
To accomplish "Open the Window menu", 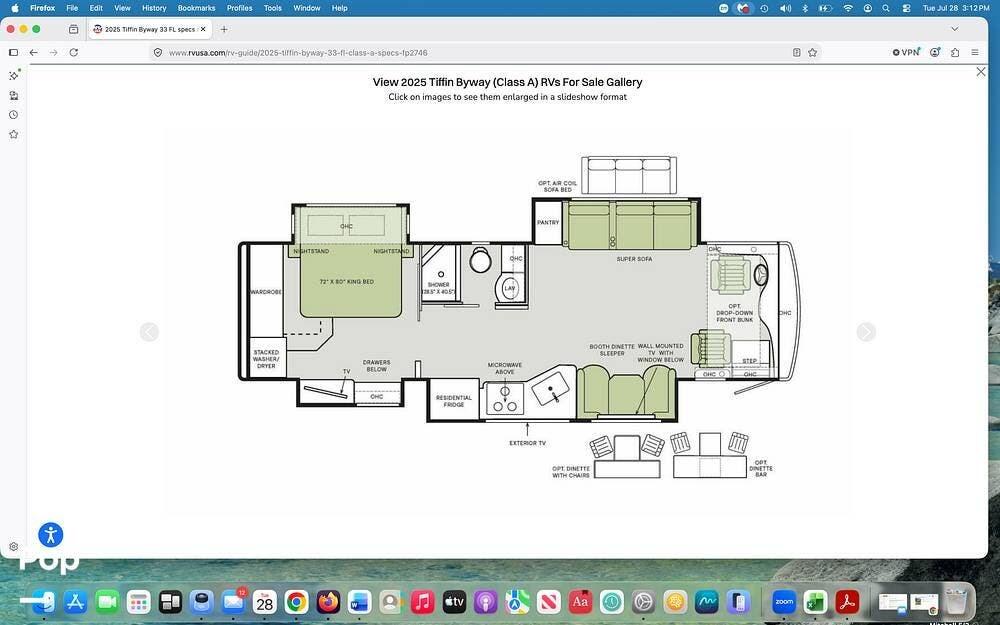I will [x=307, y=8].
